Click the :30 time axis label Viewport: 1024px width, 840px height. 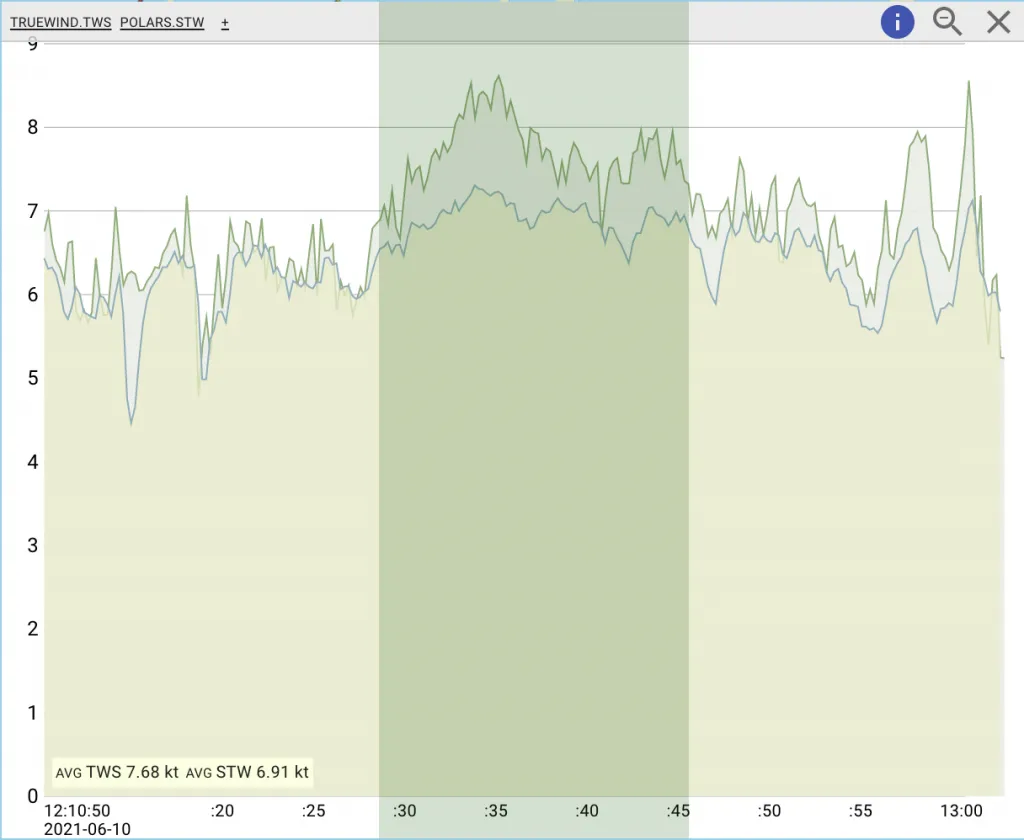coord(405,810)
